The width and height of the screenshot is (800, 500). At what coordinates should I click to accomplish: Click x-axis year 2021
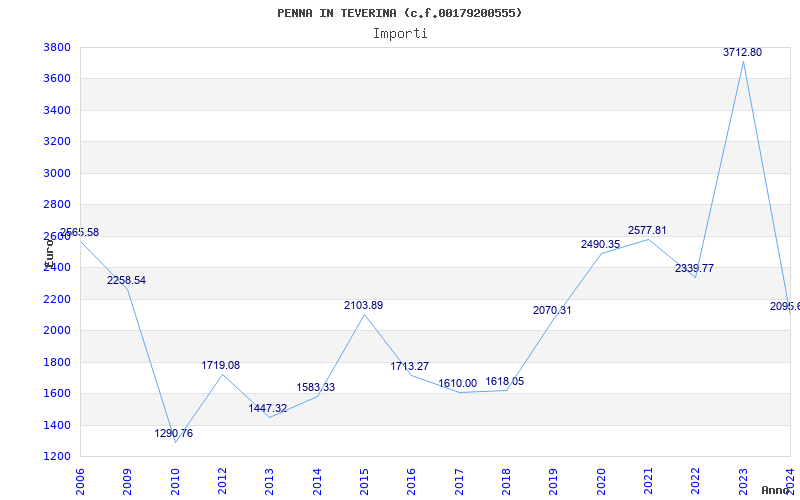[x=648, y=482]
